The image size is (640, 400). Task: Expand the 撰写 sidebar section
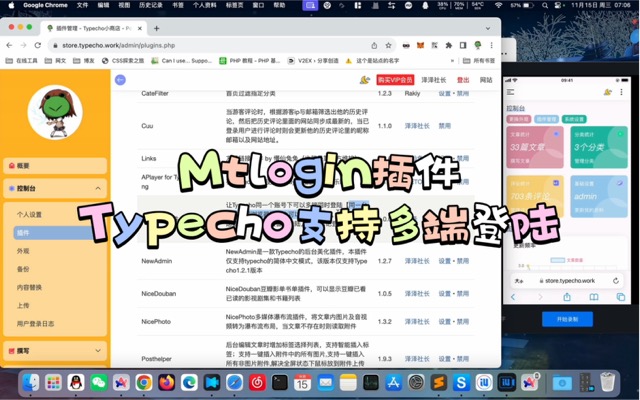(x=98, y=350)
